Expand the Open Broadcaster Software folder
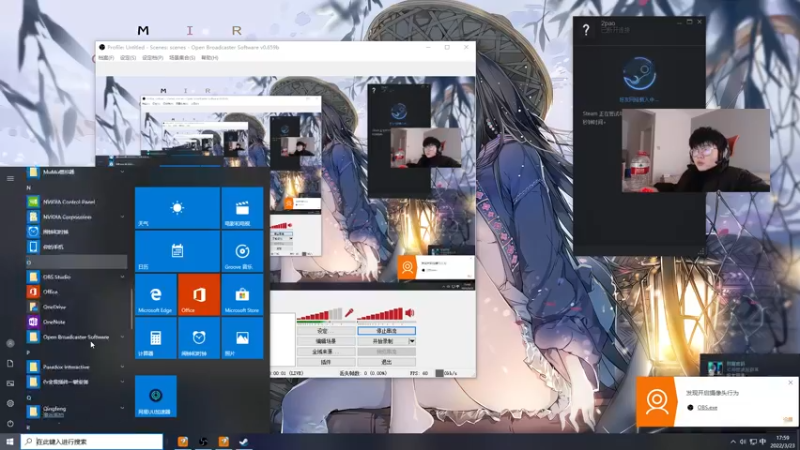 122,337
